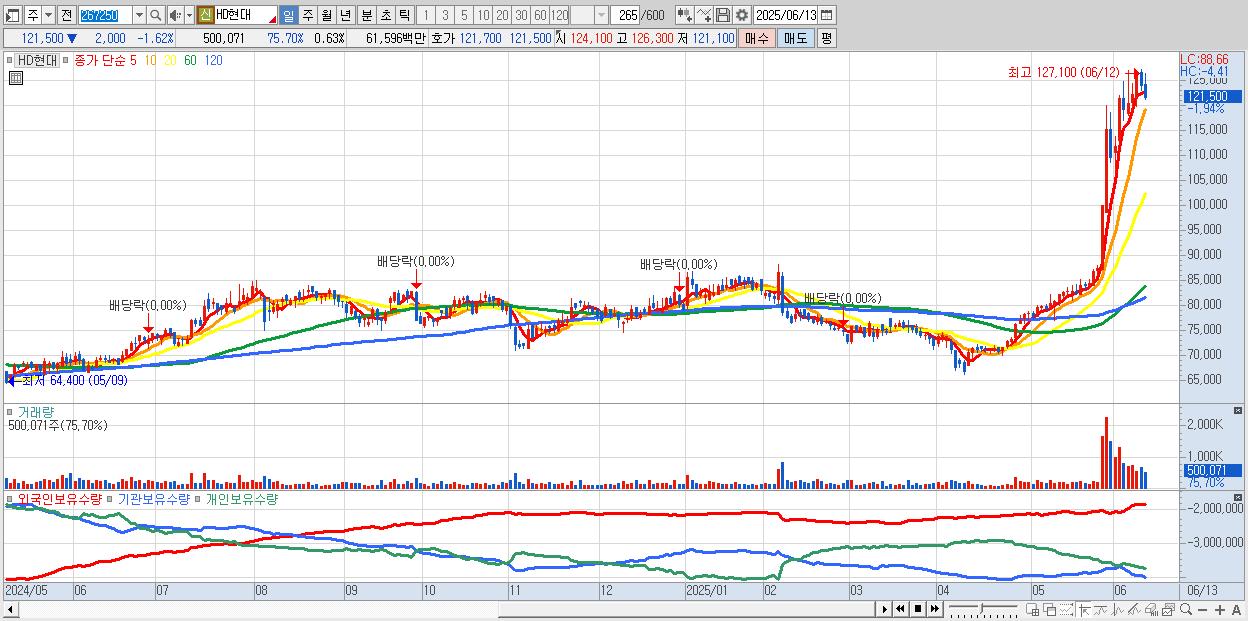Select the 주 weekly chart period
The height and width of the screenshot is (621, 1248).
307,15
